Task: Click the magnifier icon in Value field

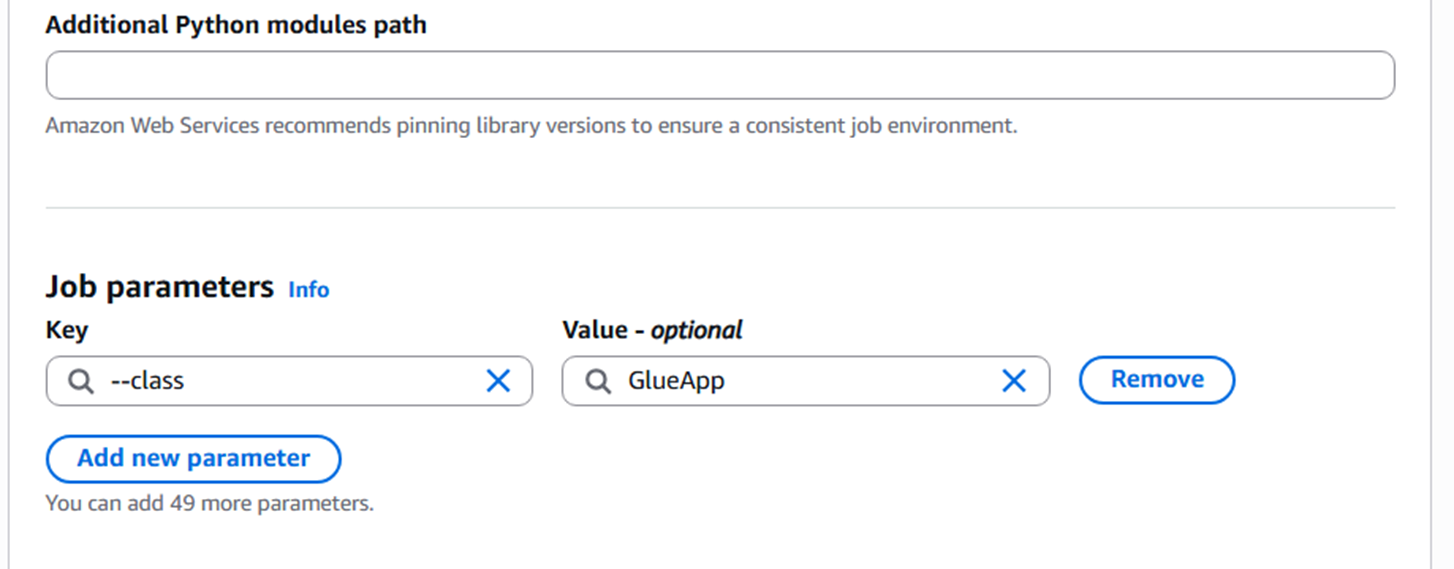Action: click(x=598, y=381)
